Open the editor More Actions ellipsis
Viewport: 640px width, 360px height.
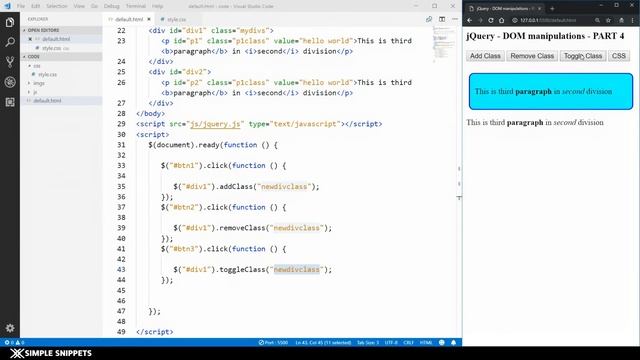[455, 19]
